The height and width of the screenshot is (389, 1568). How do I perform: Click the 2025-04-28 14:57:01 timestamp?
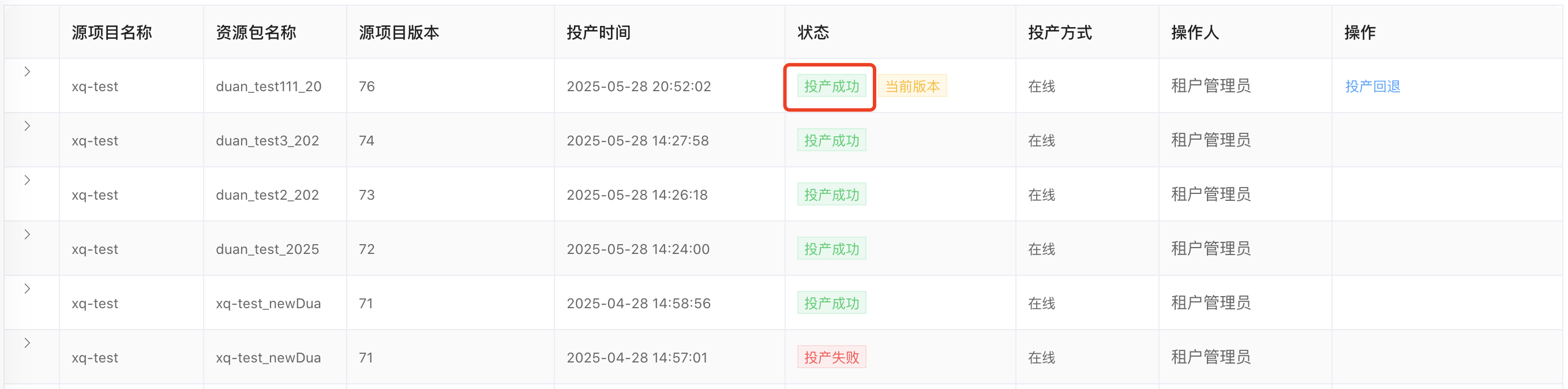click(x=637, y=357)
